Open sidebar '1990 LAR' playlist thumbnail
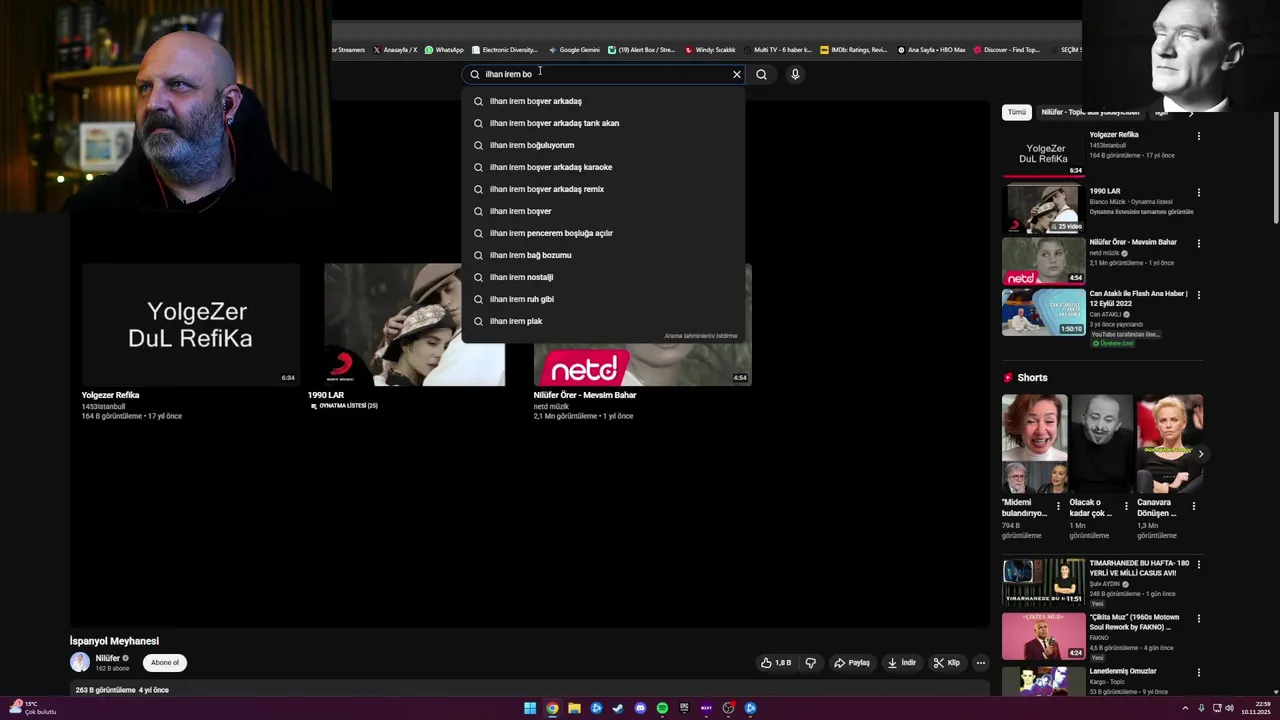The height and width of the screenshot is (720, 1280). (1043, 209)
